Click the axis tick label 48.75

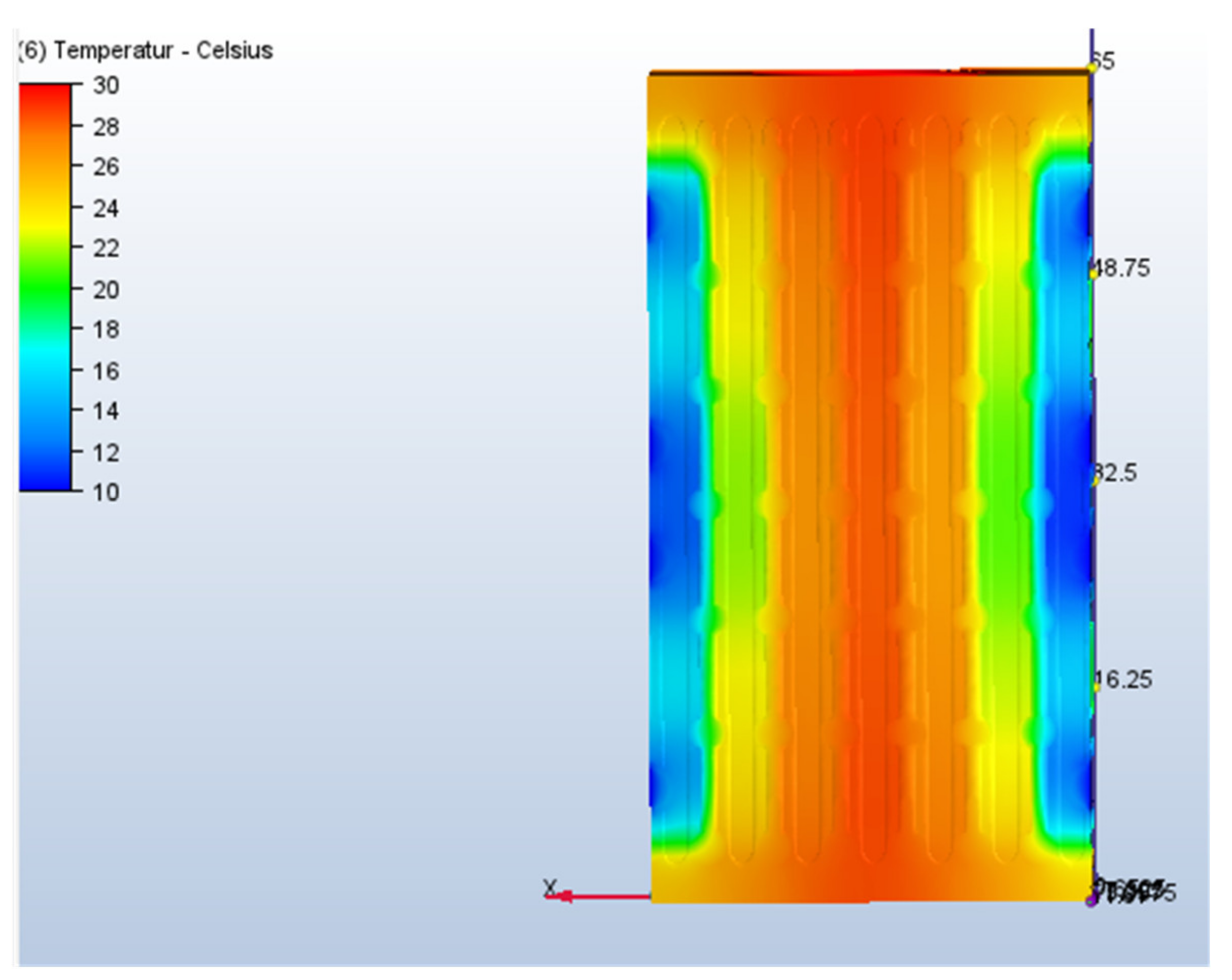click(x=1121, y=269)
